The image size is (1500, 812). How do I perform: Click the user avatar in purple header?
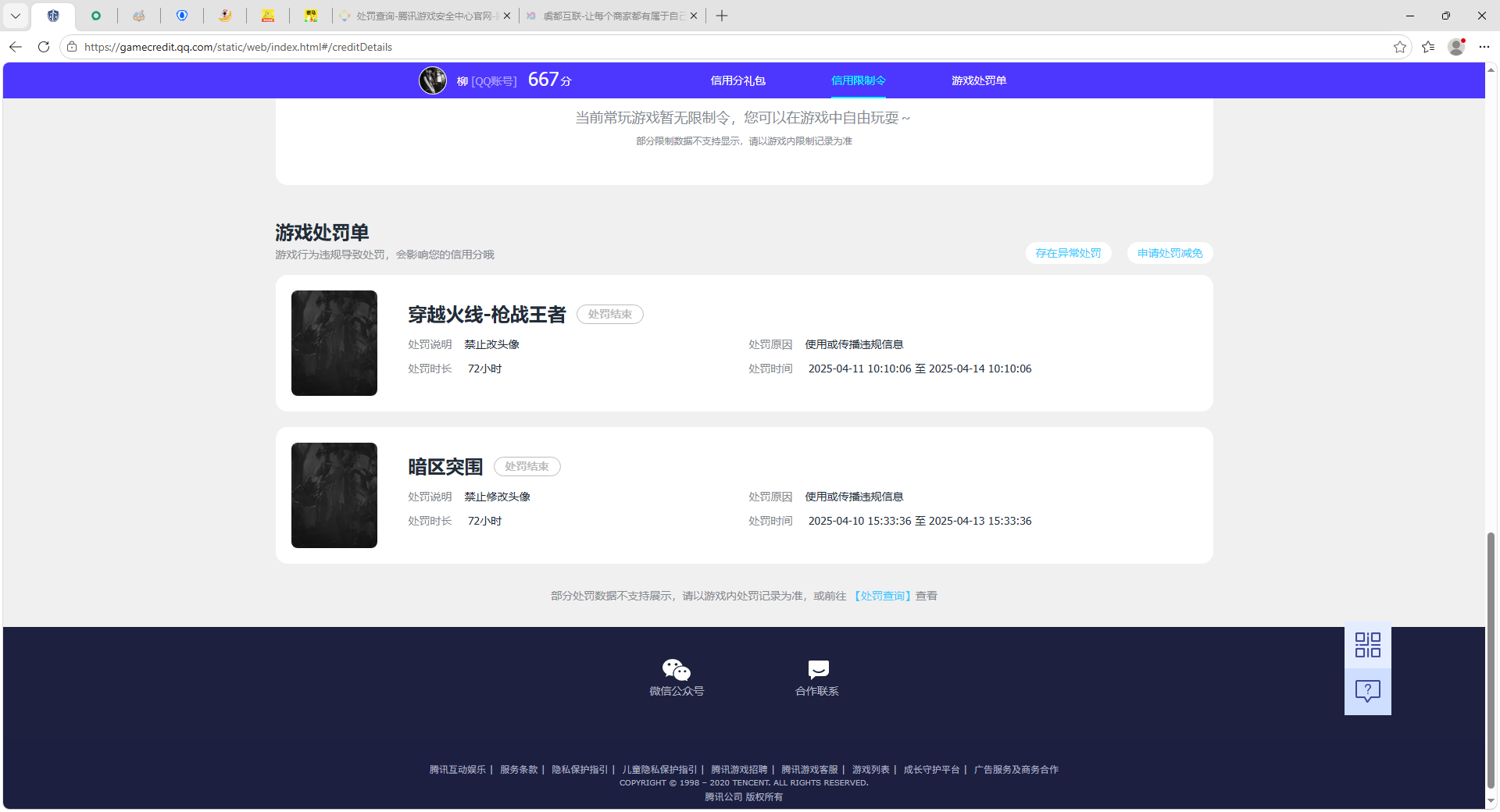click(x=433, y=80)
